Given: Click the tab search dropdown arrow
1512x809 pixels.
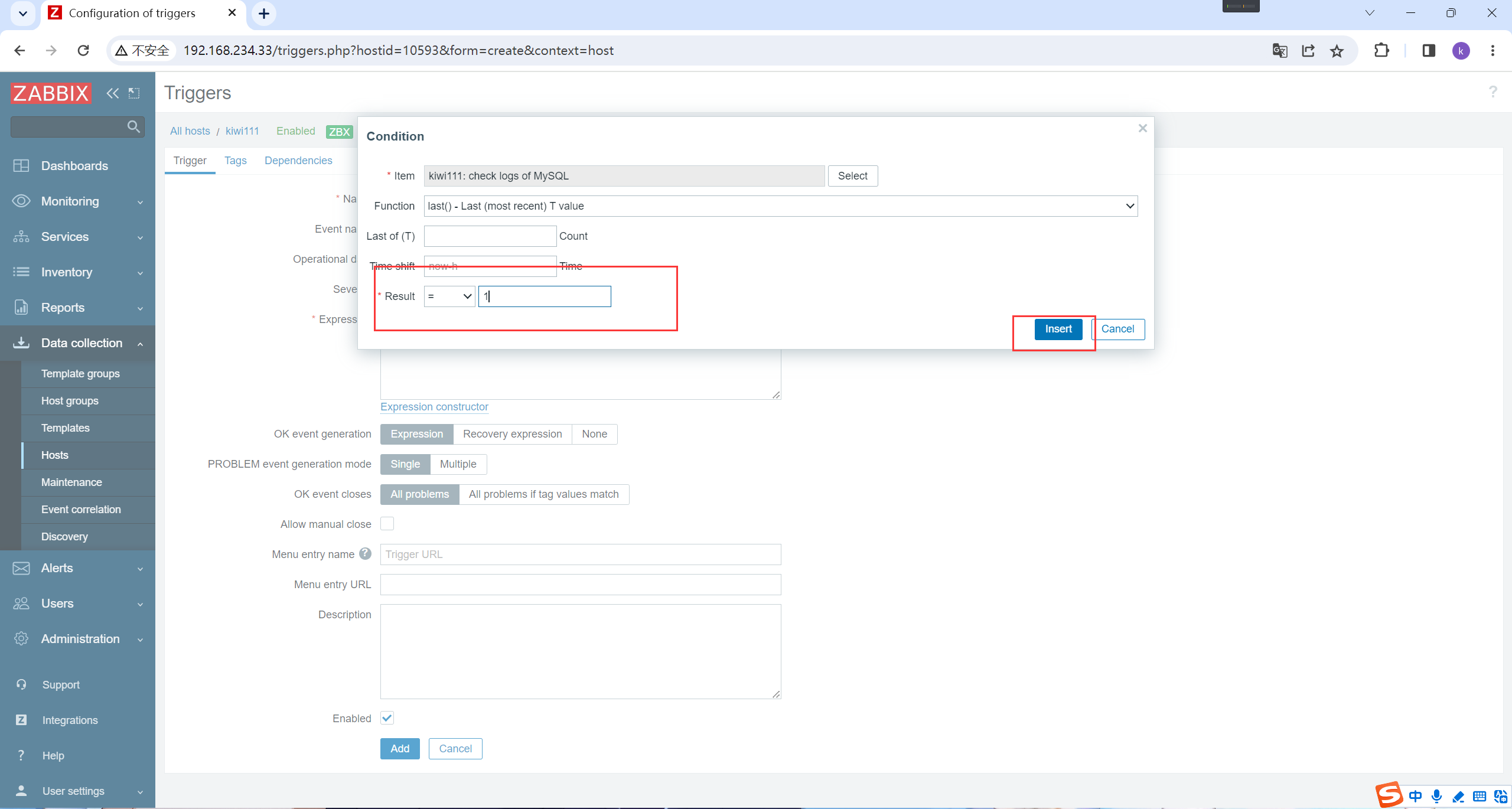Looking at the screenshot, I should coord(22,13).
